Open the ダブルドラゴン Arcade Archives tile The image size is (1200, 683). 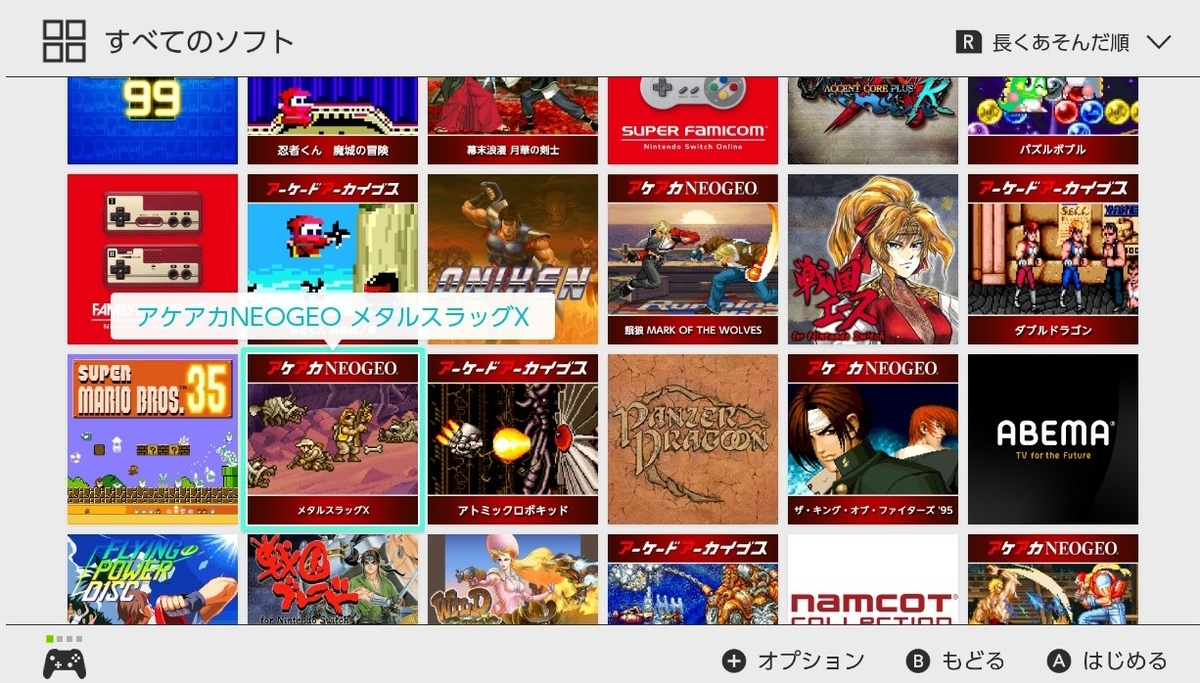[1053, 259]
